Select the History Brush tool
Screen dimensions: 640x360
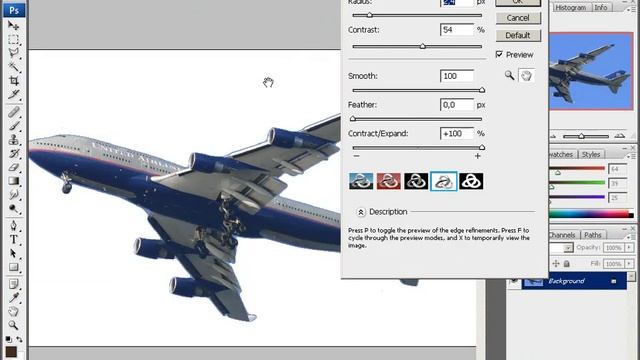13,153
